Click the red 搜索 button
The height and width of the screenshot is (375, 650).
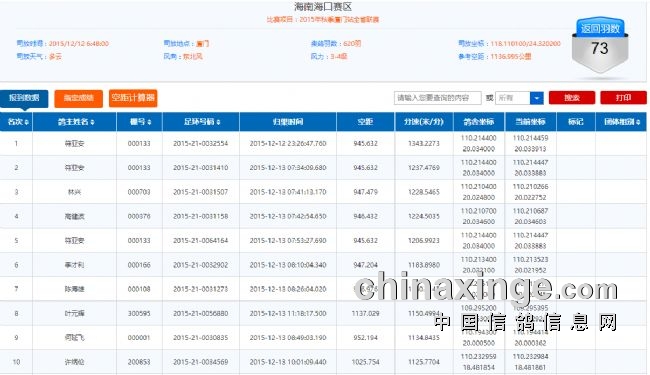572,98
